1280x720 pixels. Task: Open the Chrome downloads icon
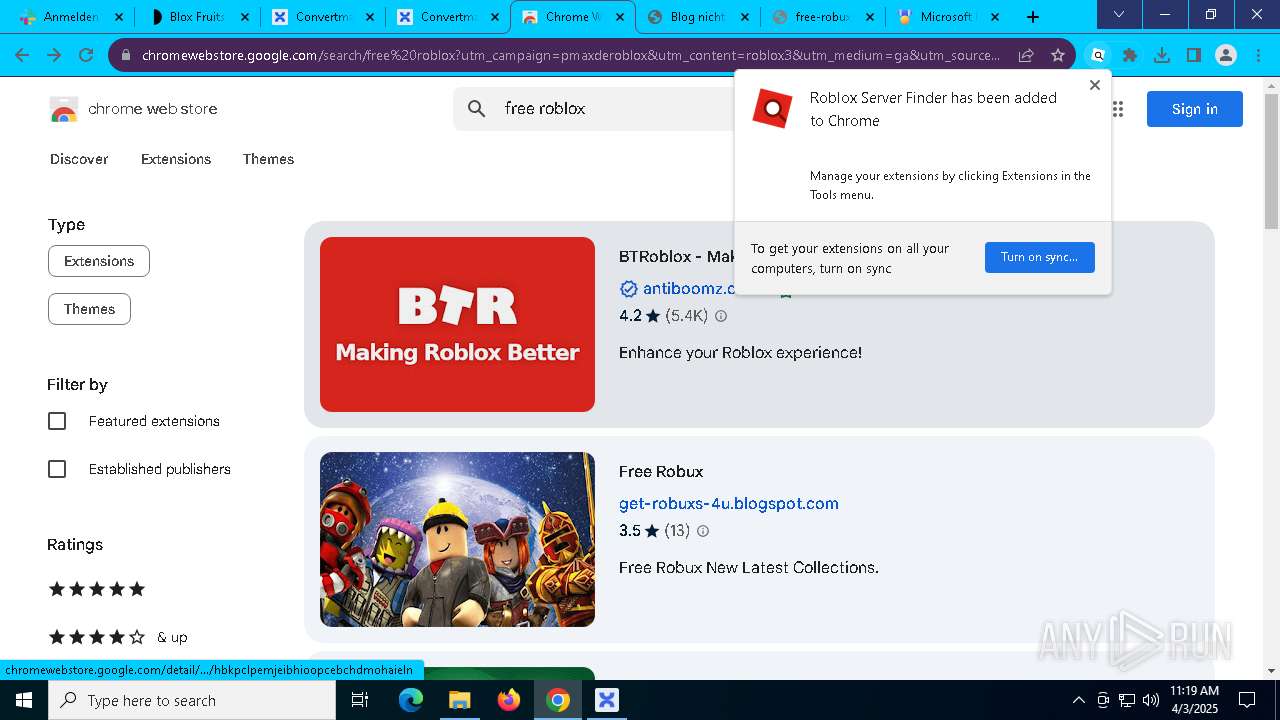[1162, 55]
